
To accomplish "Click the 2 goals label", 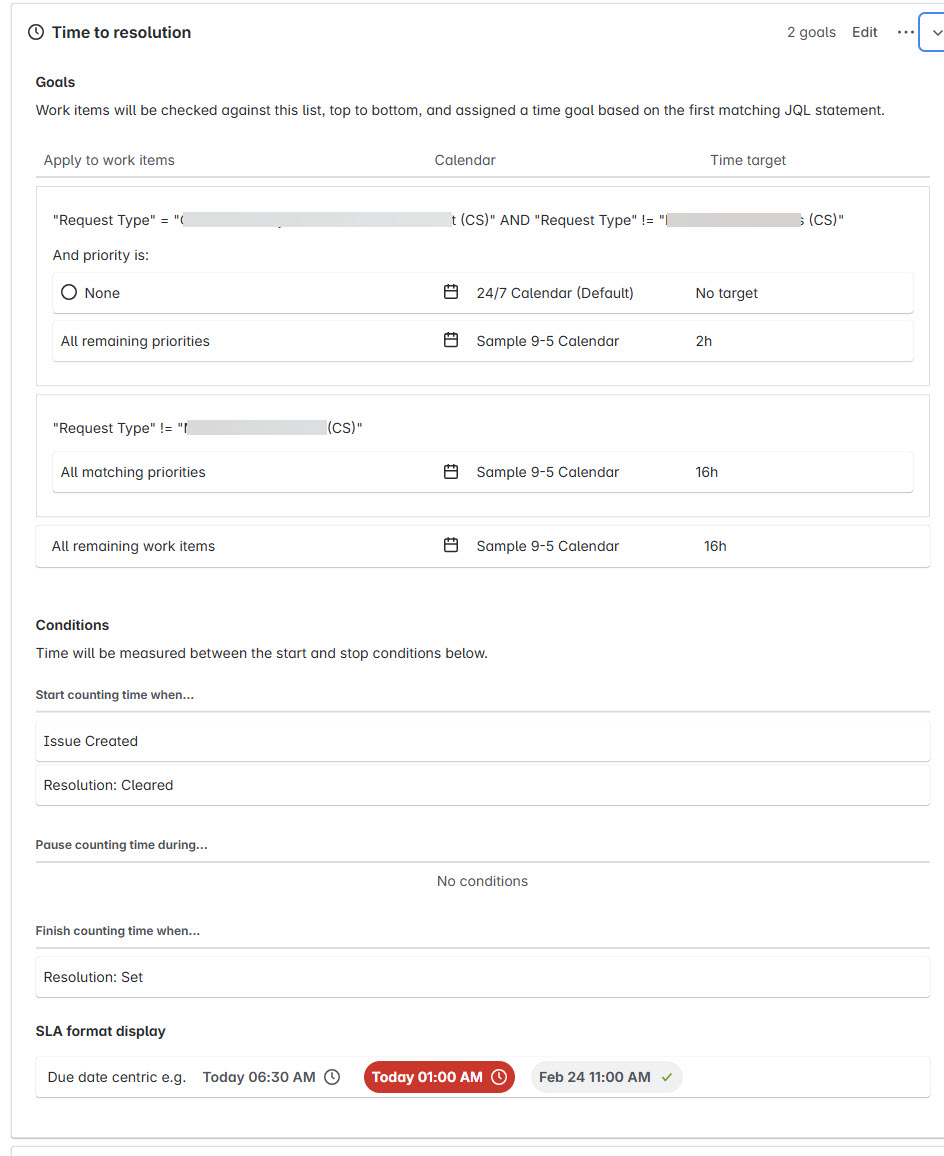I will (811, 32).
